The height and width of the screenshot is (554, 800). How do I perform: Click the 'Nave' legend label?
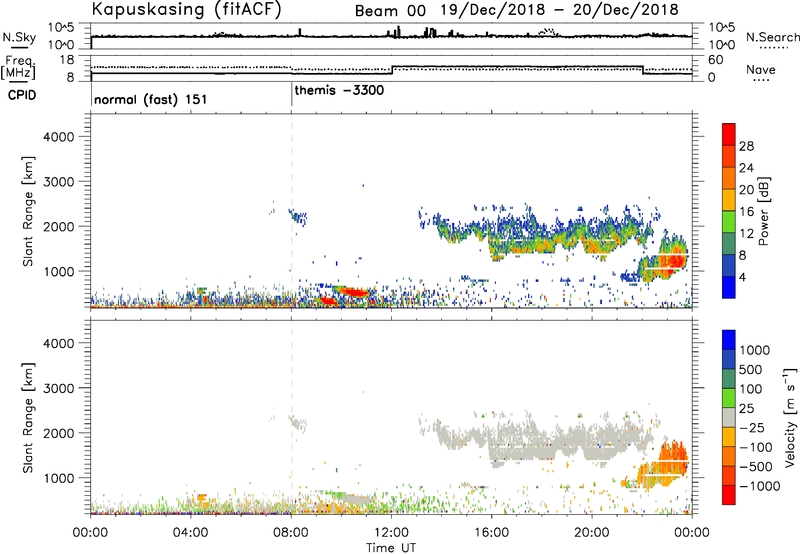761,69
